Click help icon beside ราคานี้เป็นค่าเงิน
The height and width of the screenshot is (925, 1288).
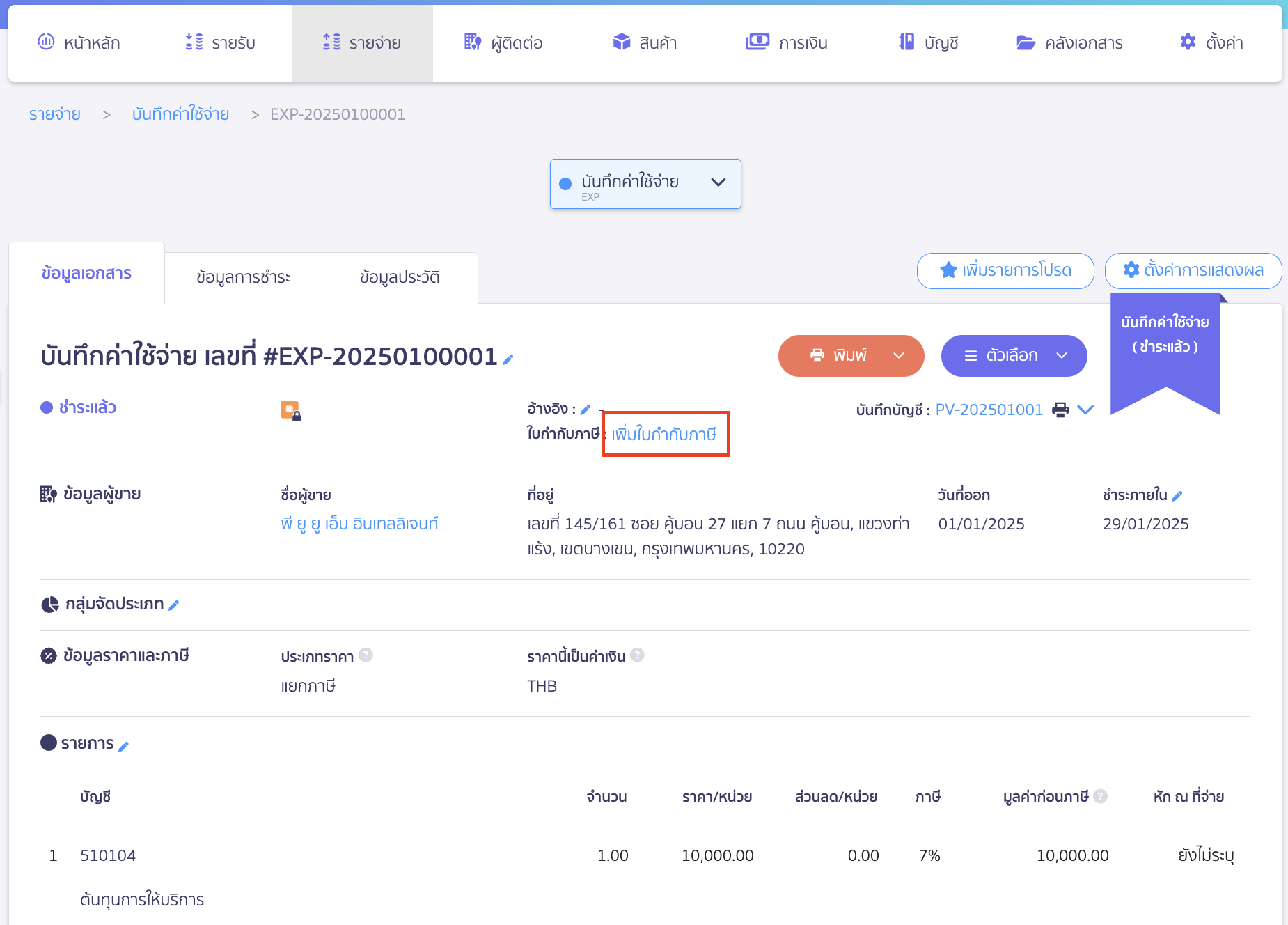tap(637, 655)
